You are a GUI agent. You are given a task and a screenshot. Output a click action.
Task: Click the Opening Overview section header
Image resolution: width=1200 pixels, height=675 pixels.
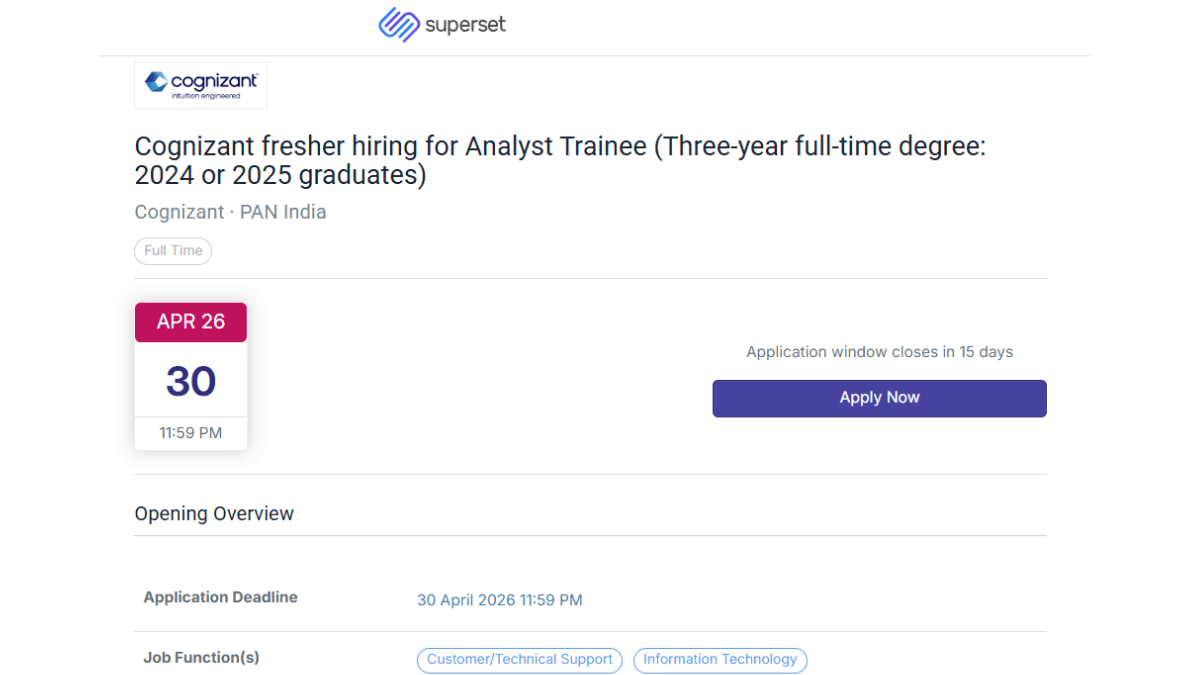tap(214, 513)
